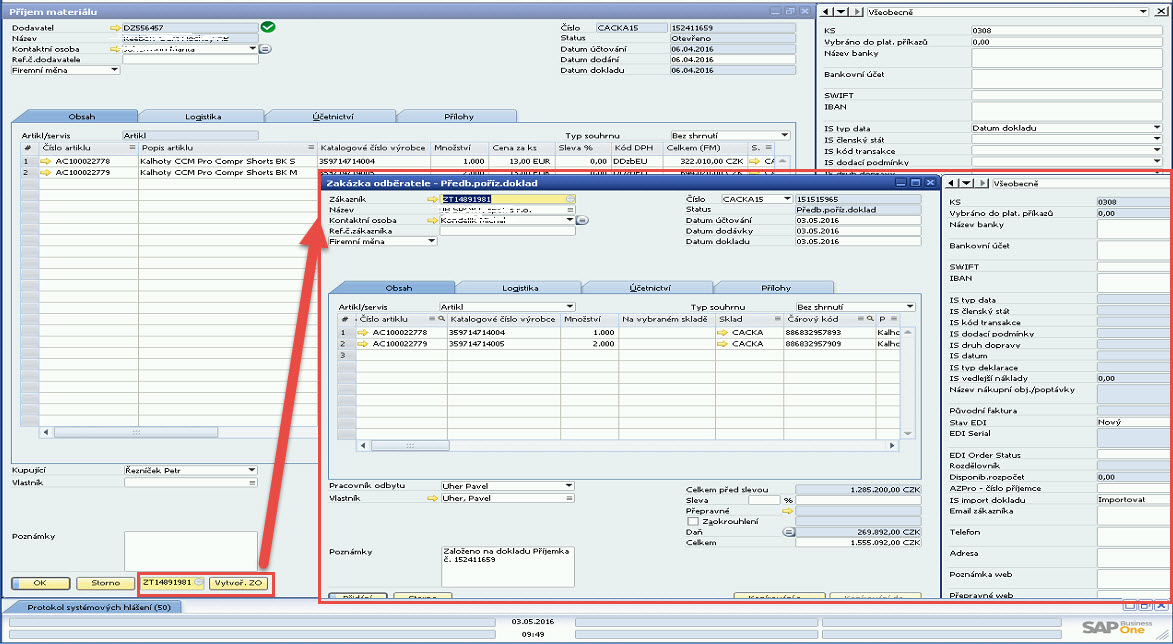Select barcode cell 886832957893
Image resolution: width=1173 pixels, height=644 pixels.
830,332
